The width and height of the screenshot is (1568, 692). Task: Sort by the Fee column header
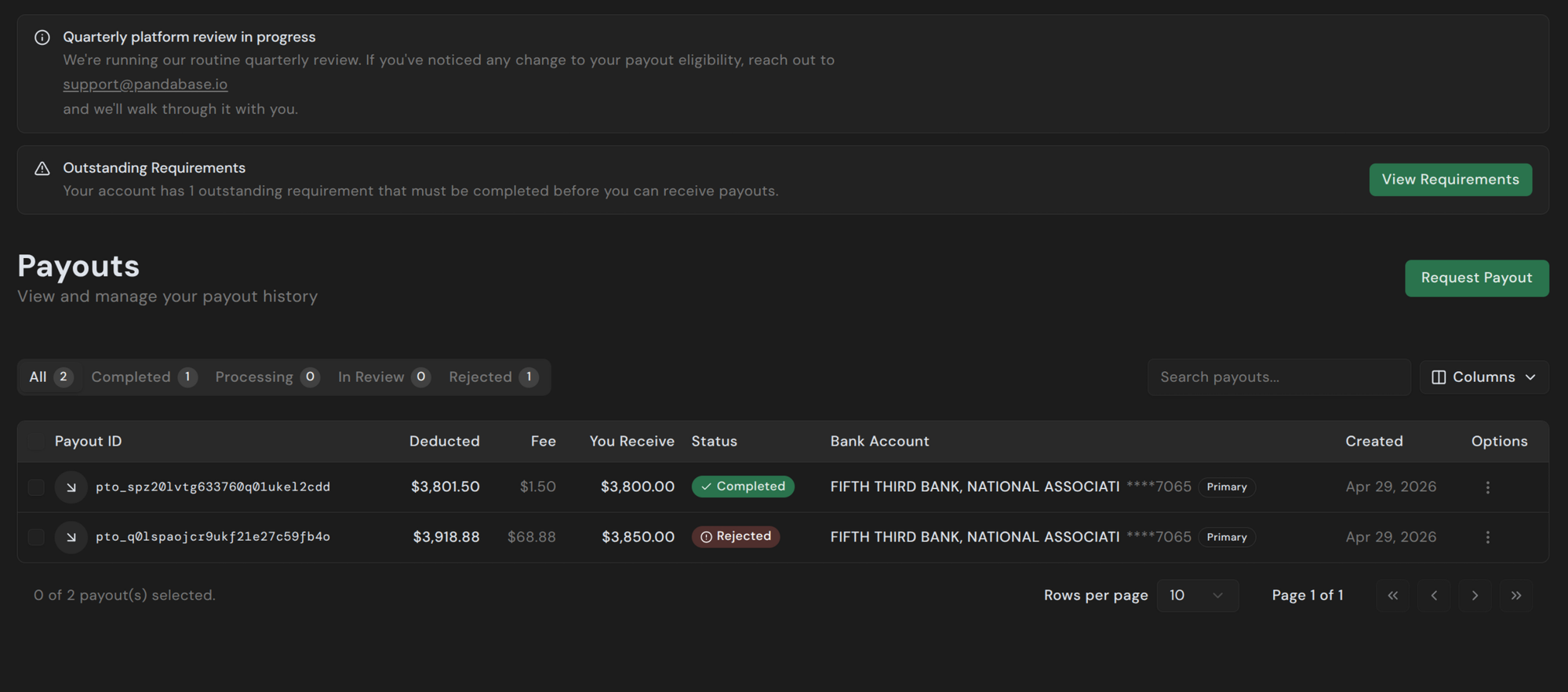(x=543, y=442)
